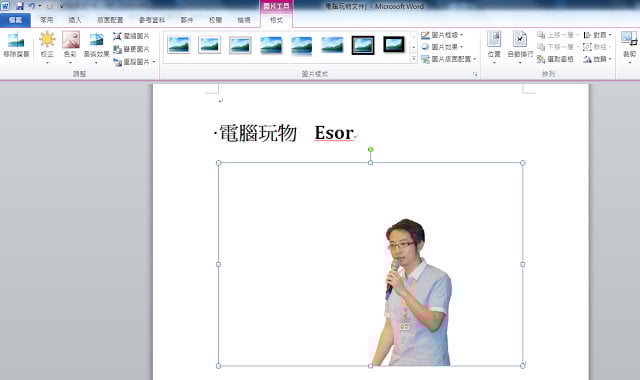Click the Bring Forward (上移一層) icon
This screenshot has width=640, height=380.
541,35
